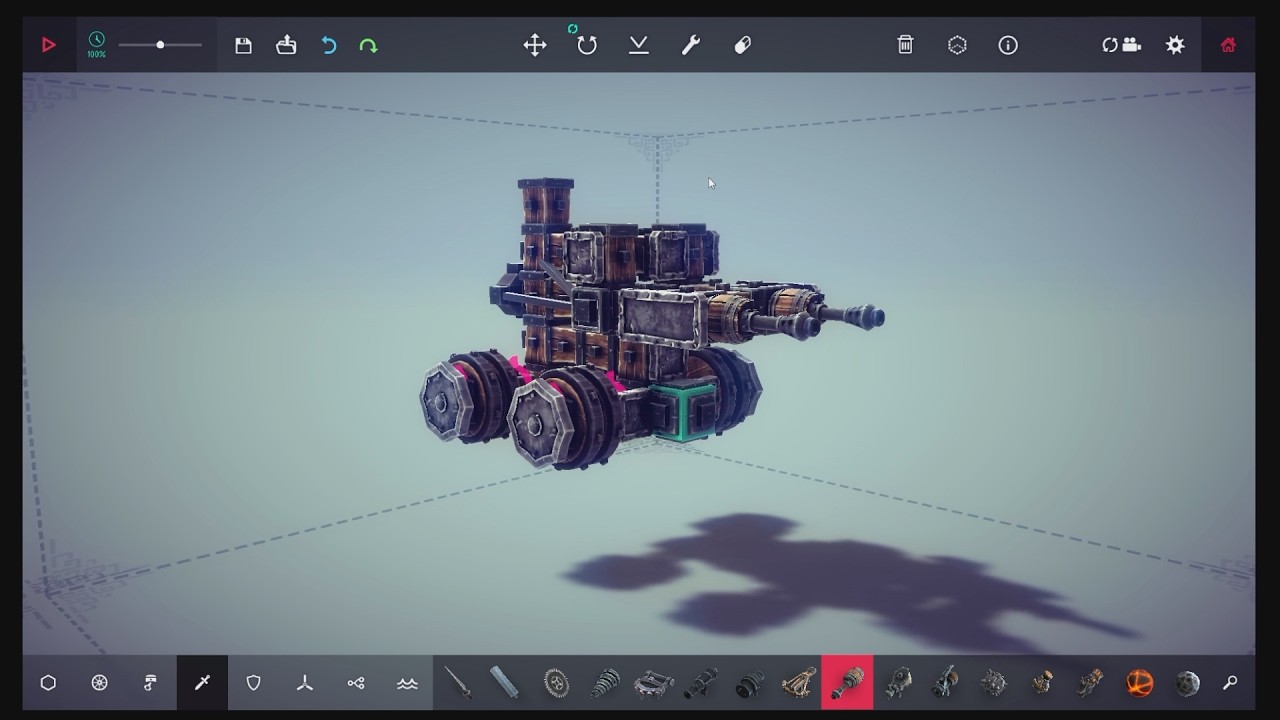1280x720 pixels.
Task: Select the highlighted flamethrower block
Action: (x=847, y=683)
